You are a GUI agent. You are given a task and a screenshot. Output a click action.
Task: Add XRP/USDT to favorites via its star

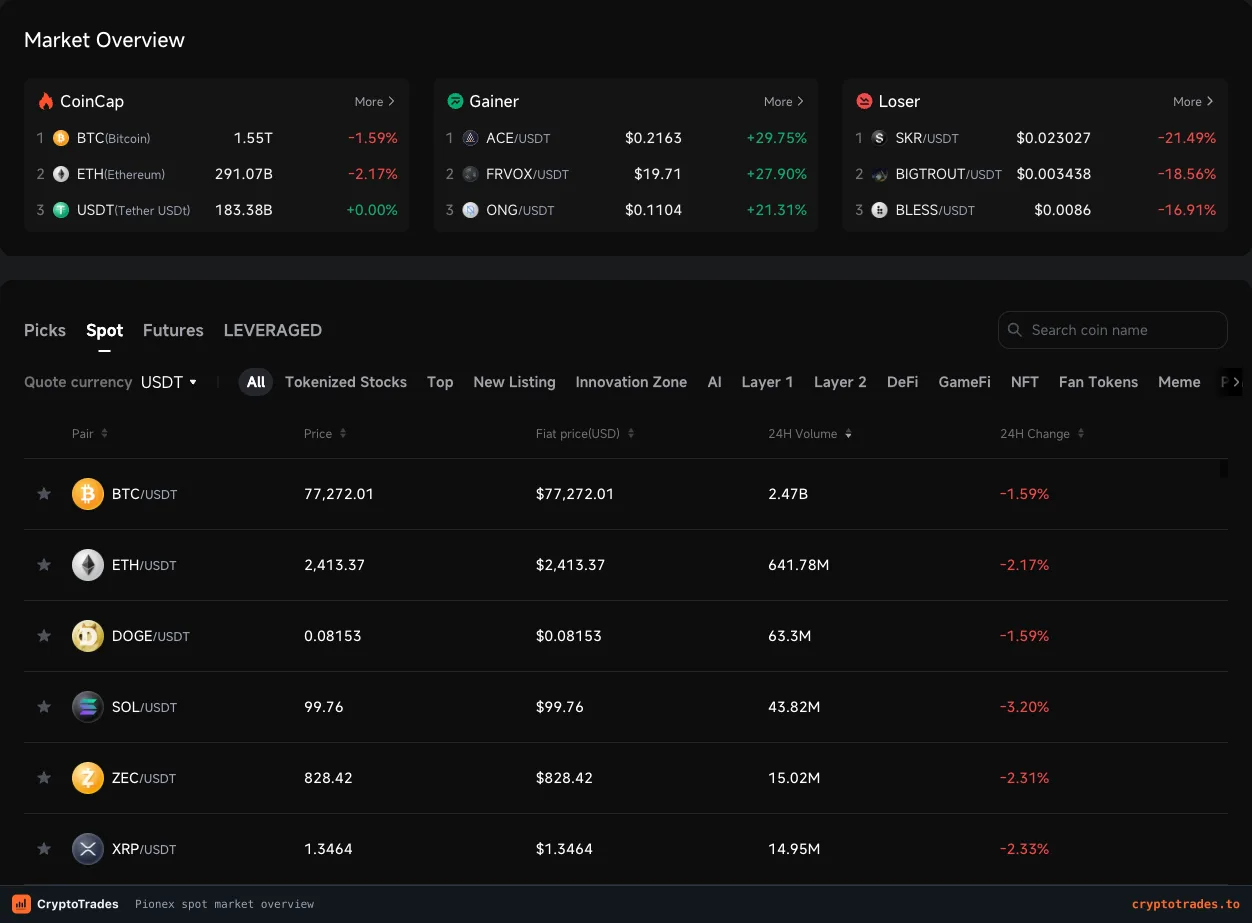[x=44, y=849]
